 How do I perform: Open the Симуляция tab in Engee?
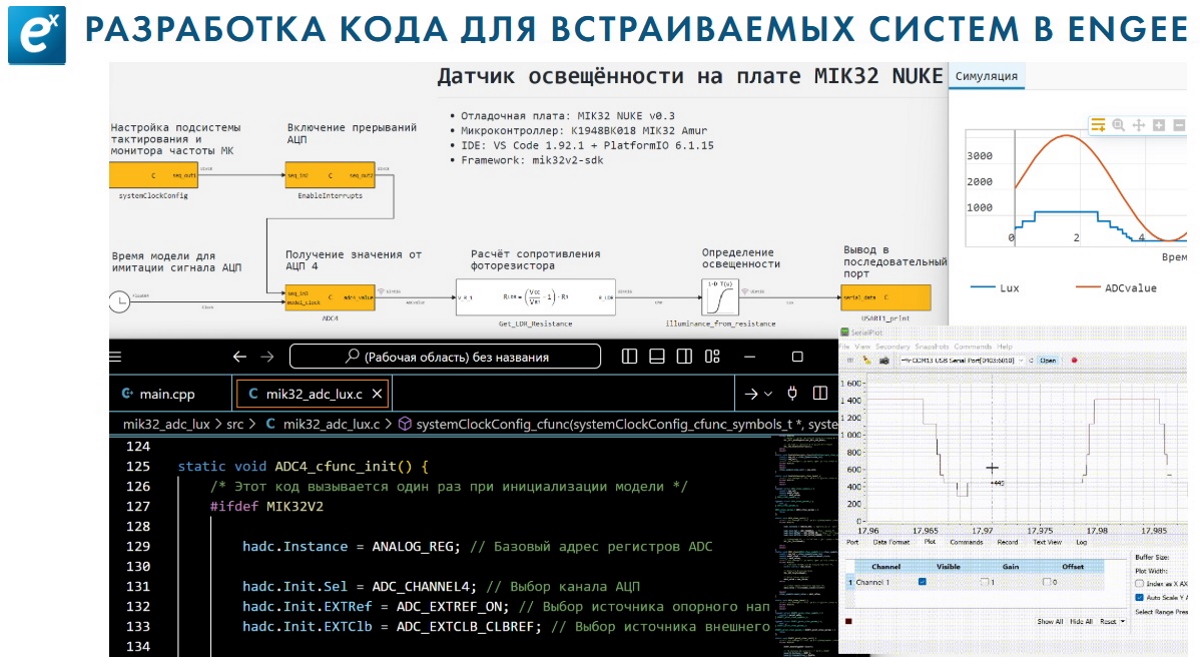pyautogui.click(x=987, y=76)
